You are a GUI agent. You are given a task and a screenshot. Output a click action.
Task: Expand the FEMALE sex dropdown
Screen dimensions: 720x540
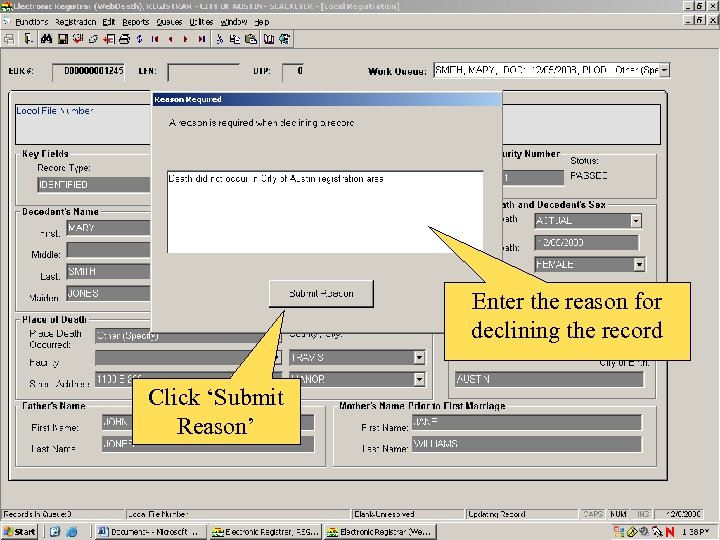point(639,264)
